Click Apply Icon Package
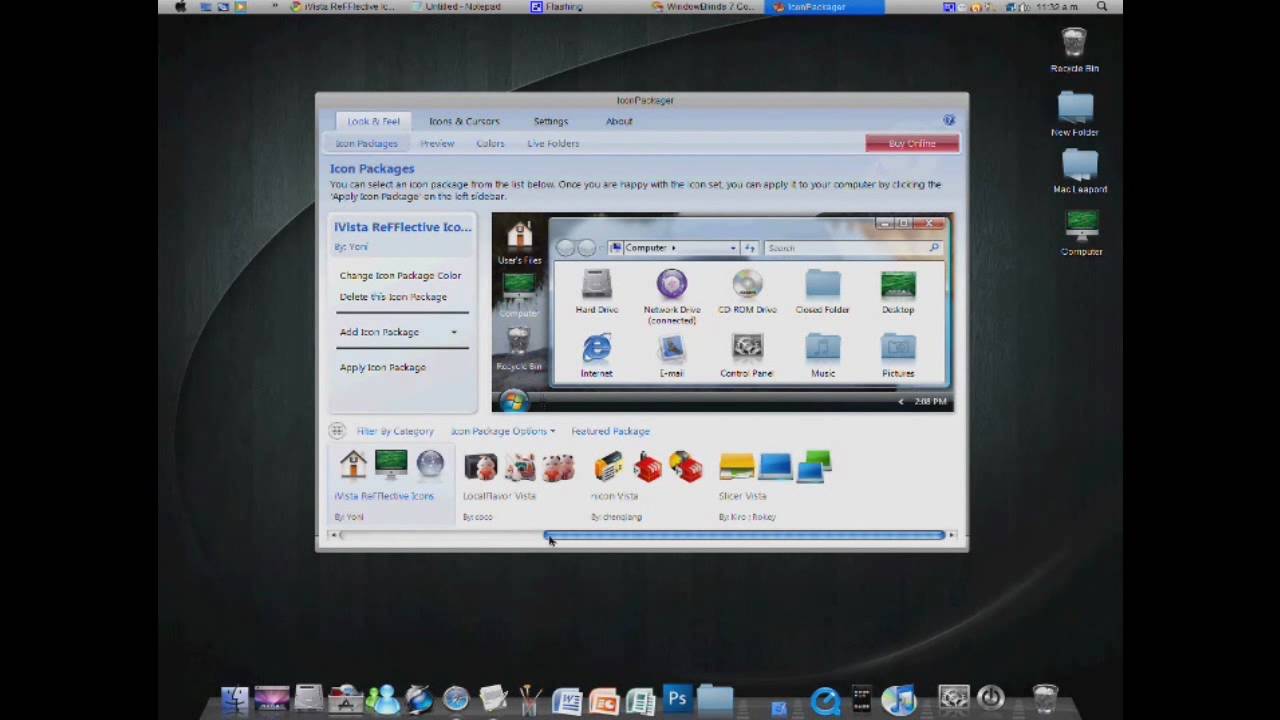This screenshot has height=720, width=1280. click(x=382, y=367)
